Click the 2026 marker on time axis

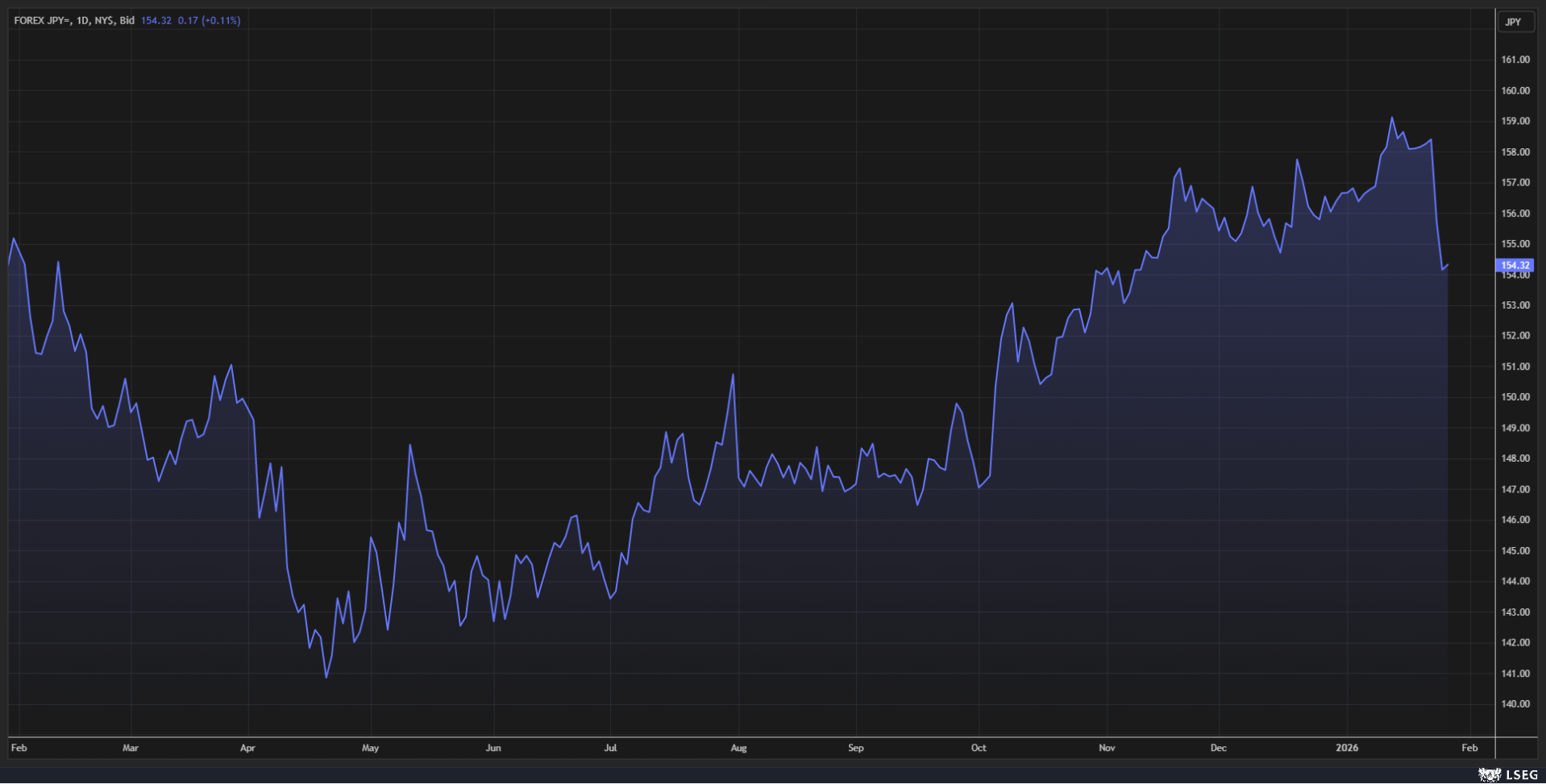(1346, 748)
